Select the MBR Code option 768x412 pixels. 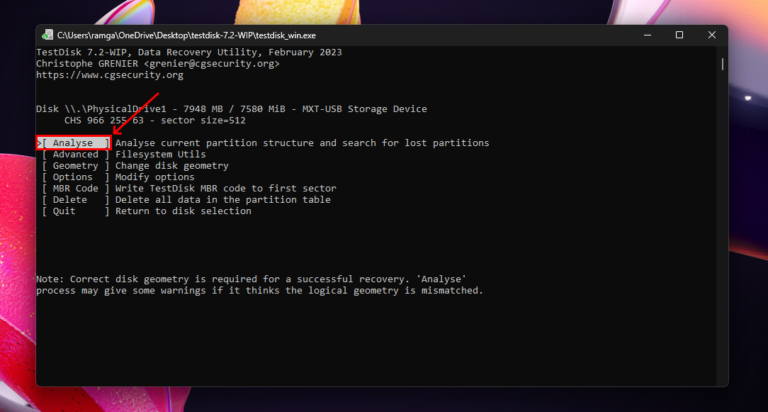pyautogui.click(x=75, y=188)
